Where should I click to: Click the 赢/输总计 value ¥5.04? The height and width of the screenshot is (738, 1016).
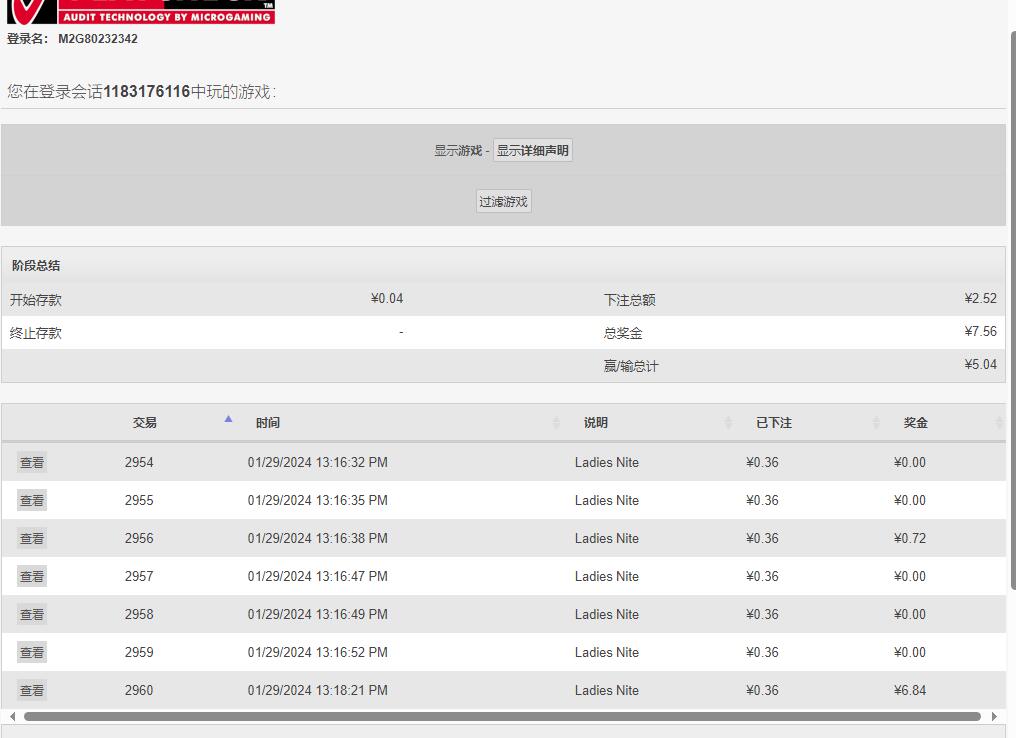980,365
